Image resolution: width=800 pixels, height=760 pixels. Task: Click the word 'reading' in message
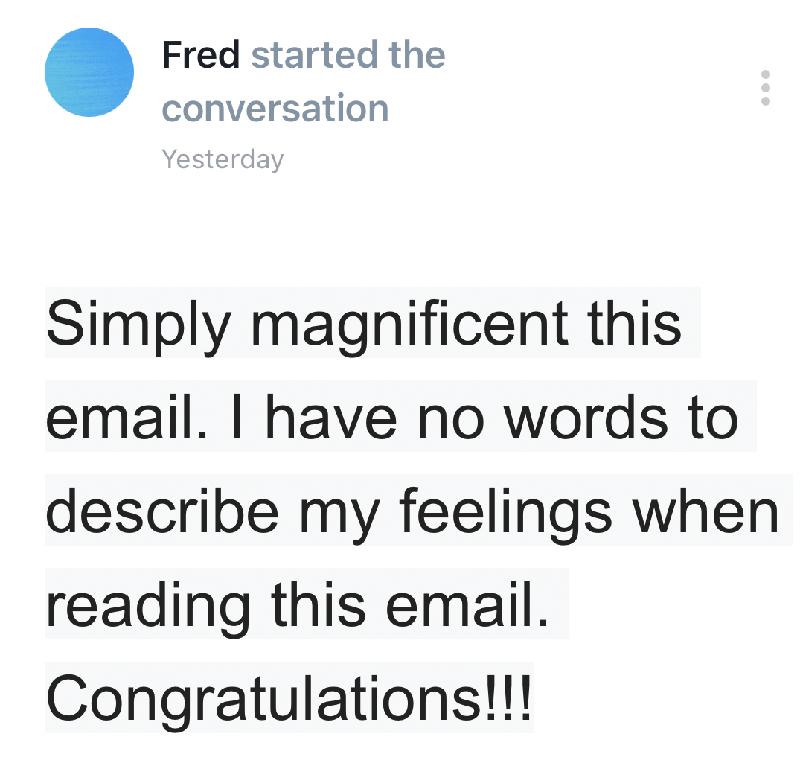tap(148, 607)
